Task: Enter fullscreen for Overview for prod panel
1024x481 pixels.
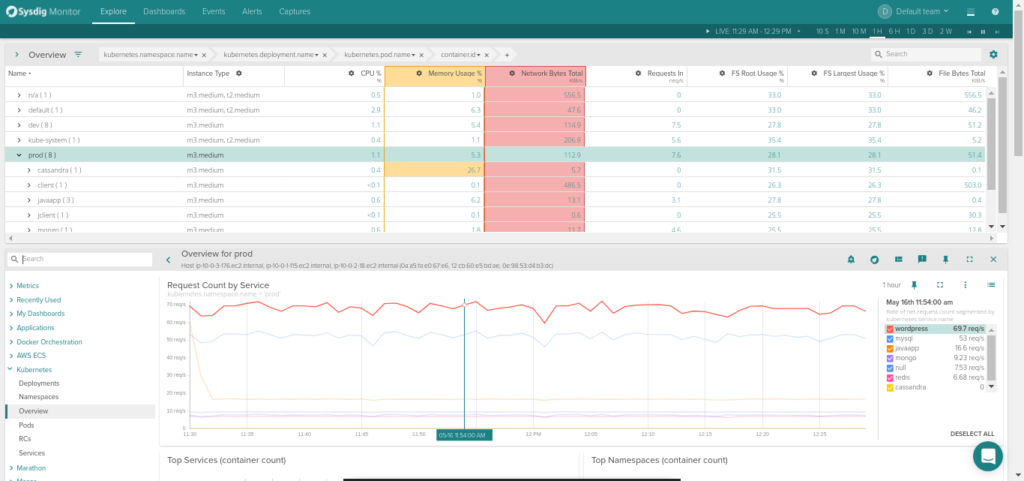Action: (970, 260)
